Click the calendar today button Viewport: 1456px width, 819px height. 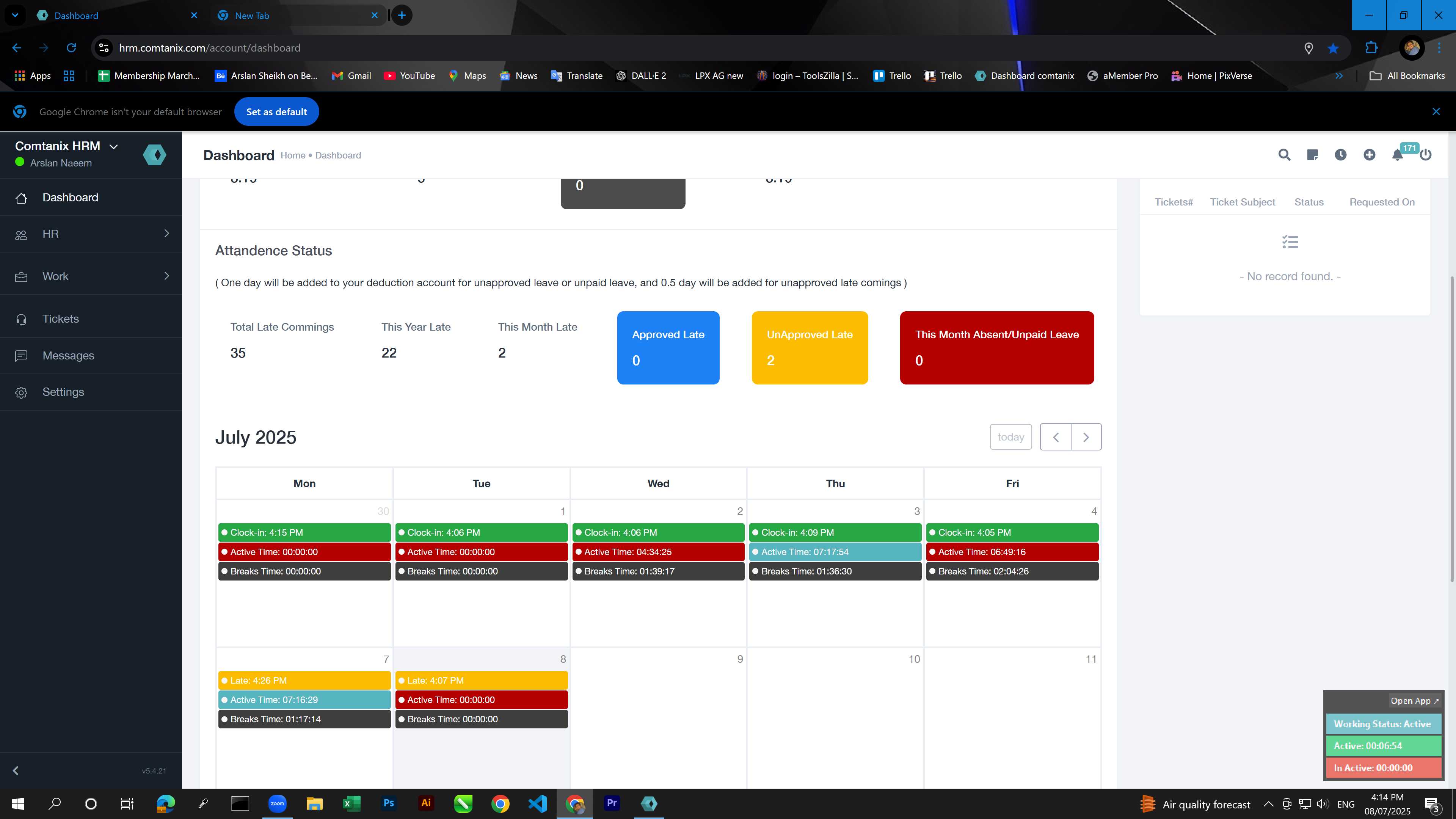pyautogui.click(x=1010, y=437)
